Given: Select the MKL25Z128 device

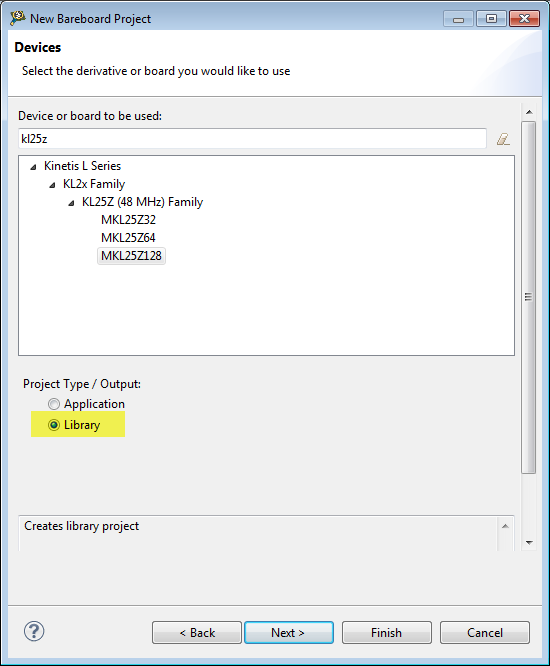Looking at the screenshot, I should pos(131,256).
